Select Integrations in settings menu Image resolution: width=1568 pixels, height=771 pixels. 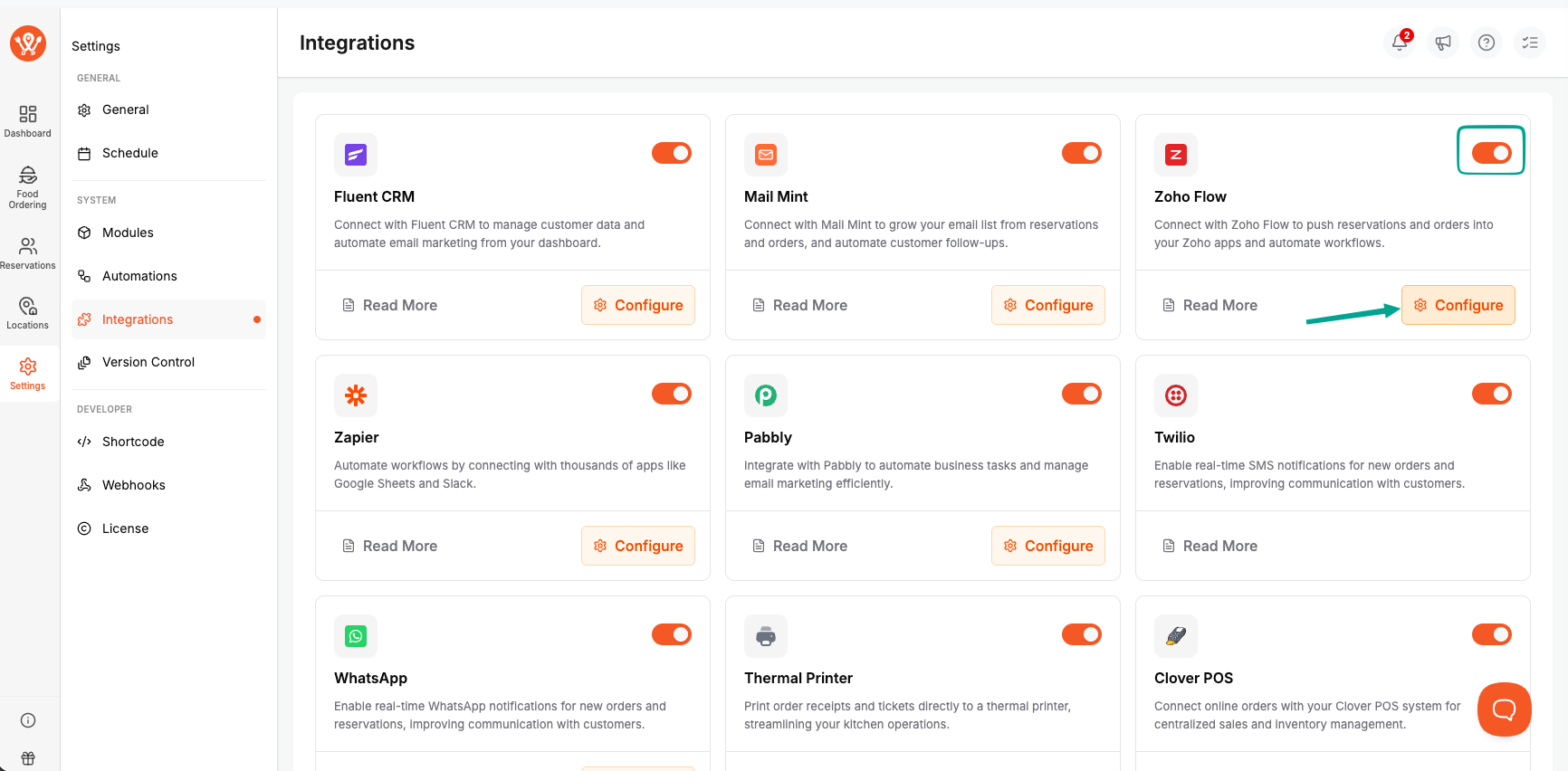point(168,319)
